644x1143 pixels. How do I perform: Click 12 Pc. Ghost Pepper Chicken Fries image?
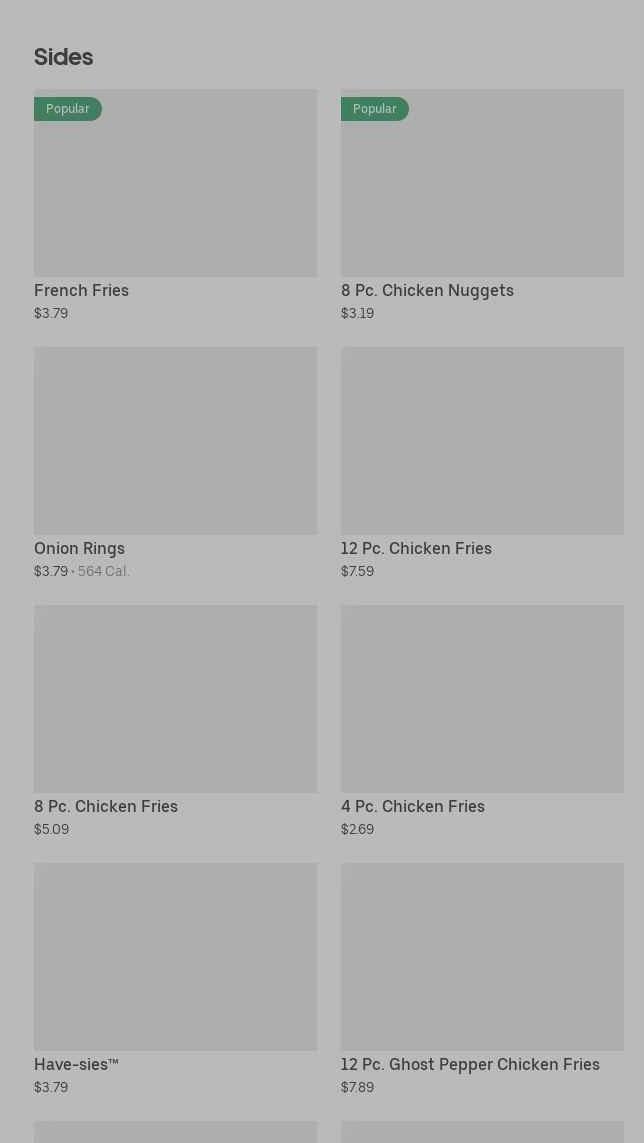point(482,956)
